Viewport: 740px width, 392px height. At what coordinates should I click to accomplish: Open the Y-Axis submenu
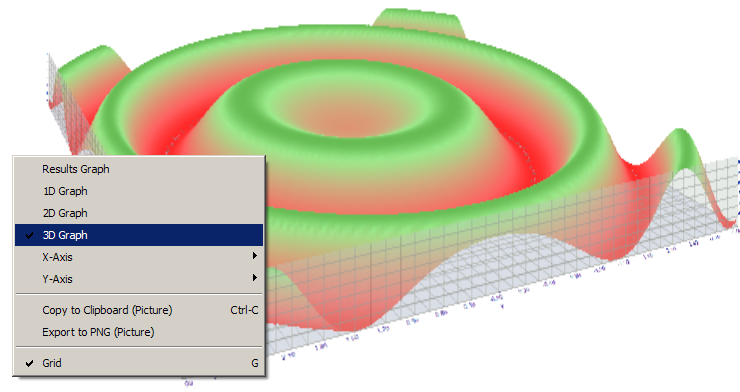139,279
